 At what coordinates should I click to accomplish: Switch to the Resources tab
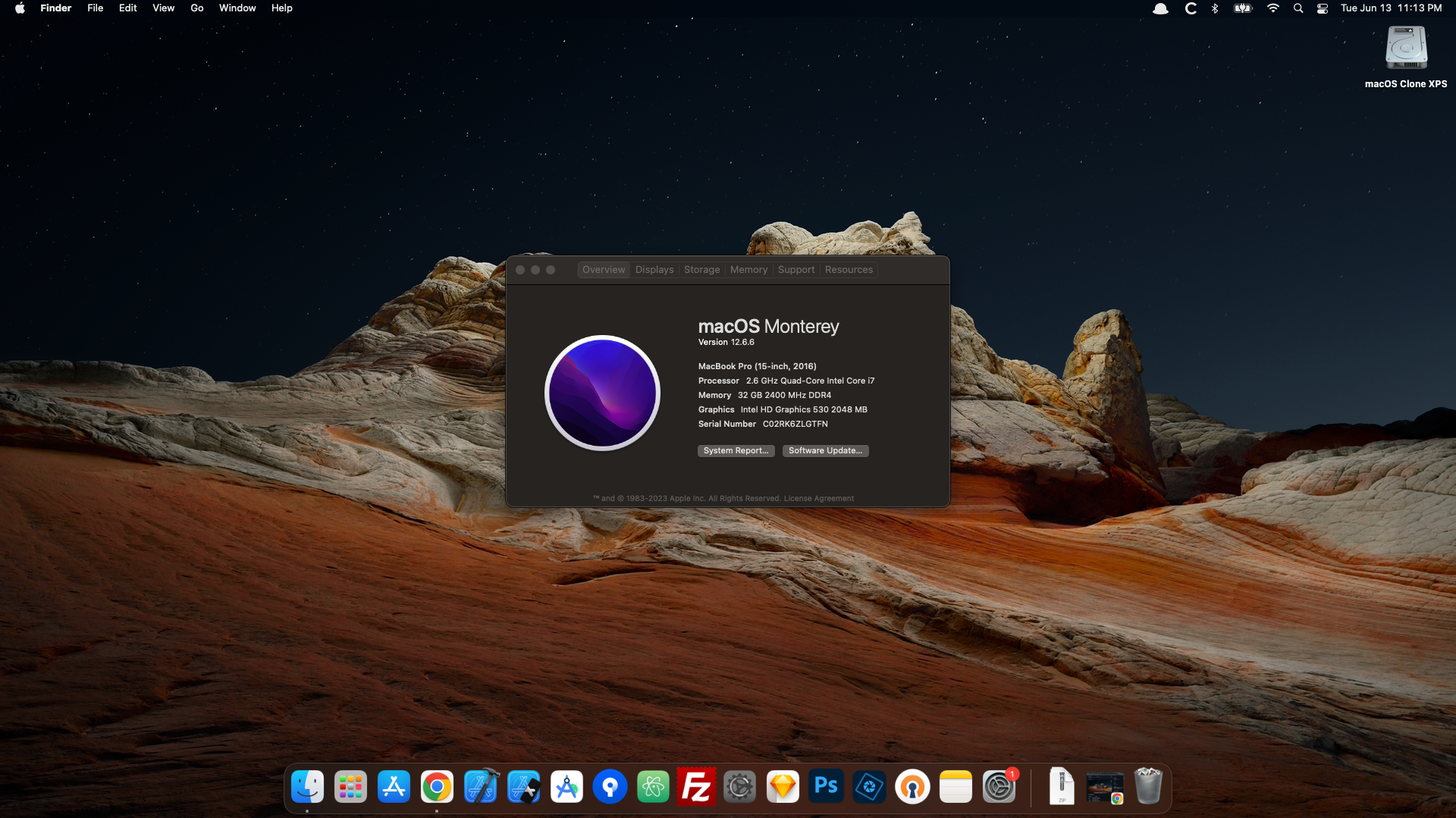coord(849,270)
